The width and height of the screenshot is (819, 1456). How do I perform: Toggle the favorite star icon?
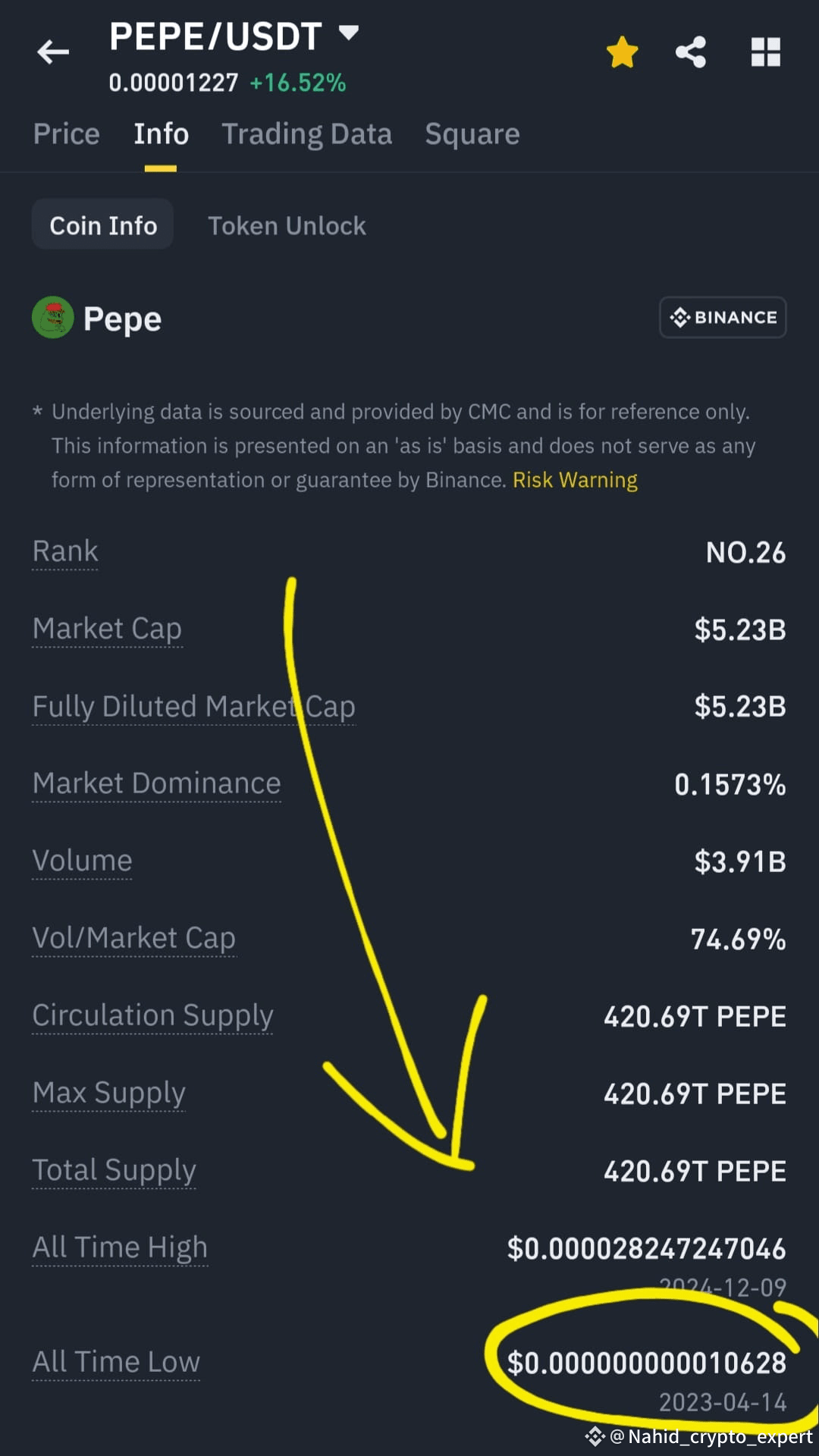(x=622, y=52)
